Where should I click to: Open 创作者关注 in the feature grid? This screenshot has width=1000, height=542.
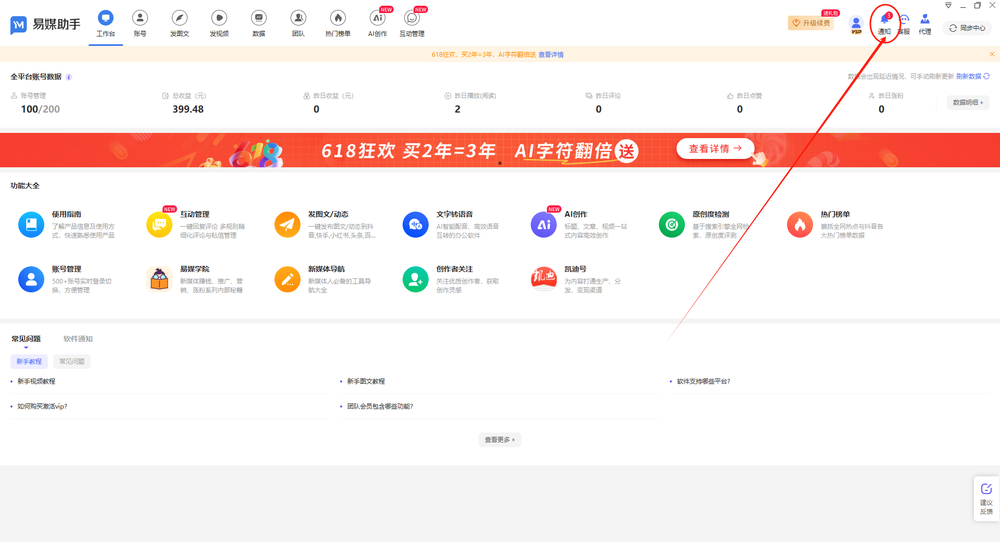(x=451, y=279)
